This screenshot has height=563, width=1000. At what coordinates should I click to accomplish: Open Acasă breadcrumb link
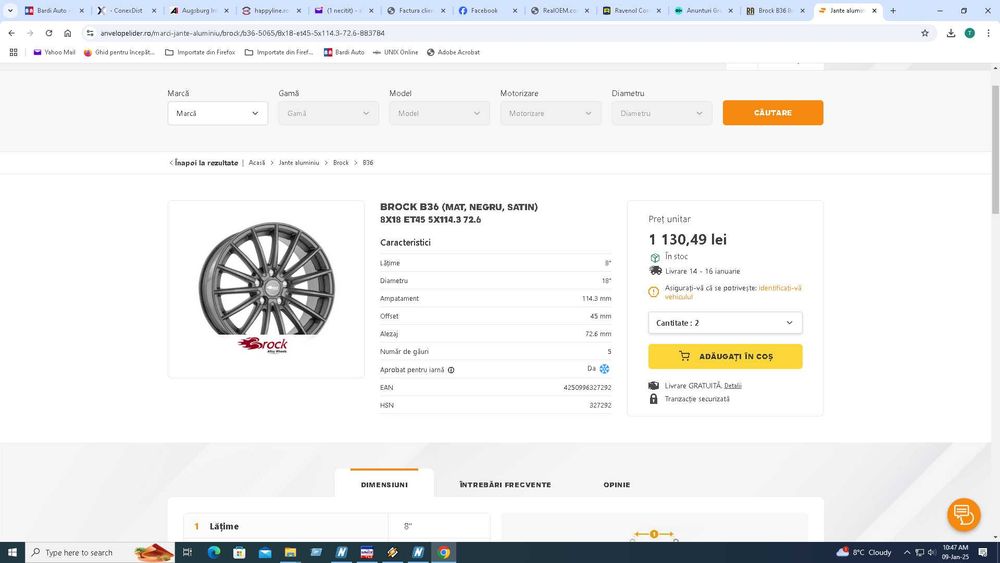[256, 163]
